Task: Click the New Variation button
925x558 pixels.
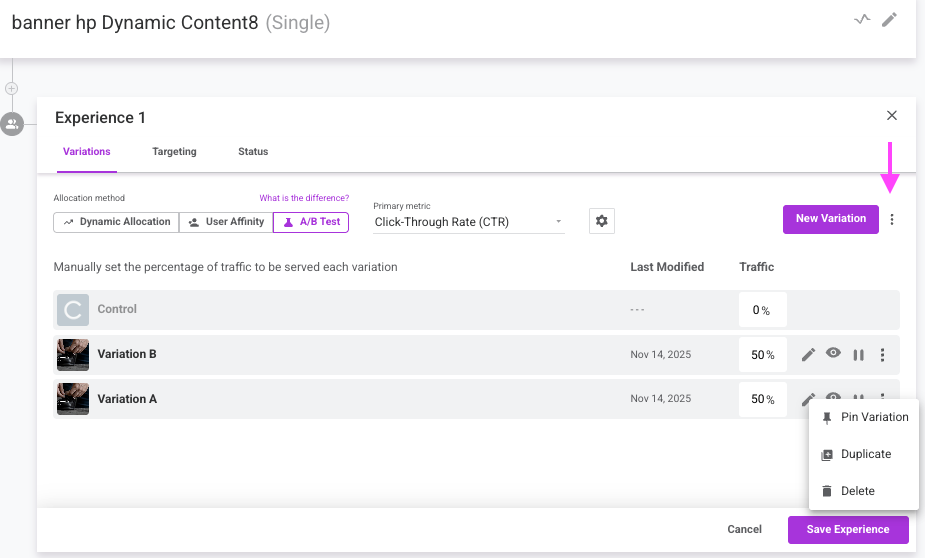Action: (x=831, y=219)
